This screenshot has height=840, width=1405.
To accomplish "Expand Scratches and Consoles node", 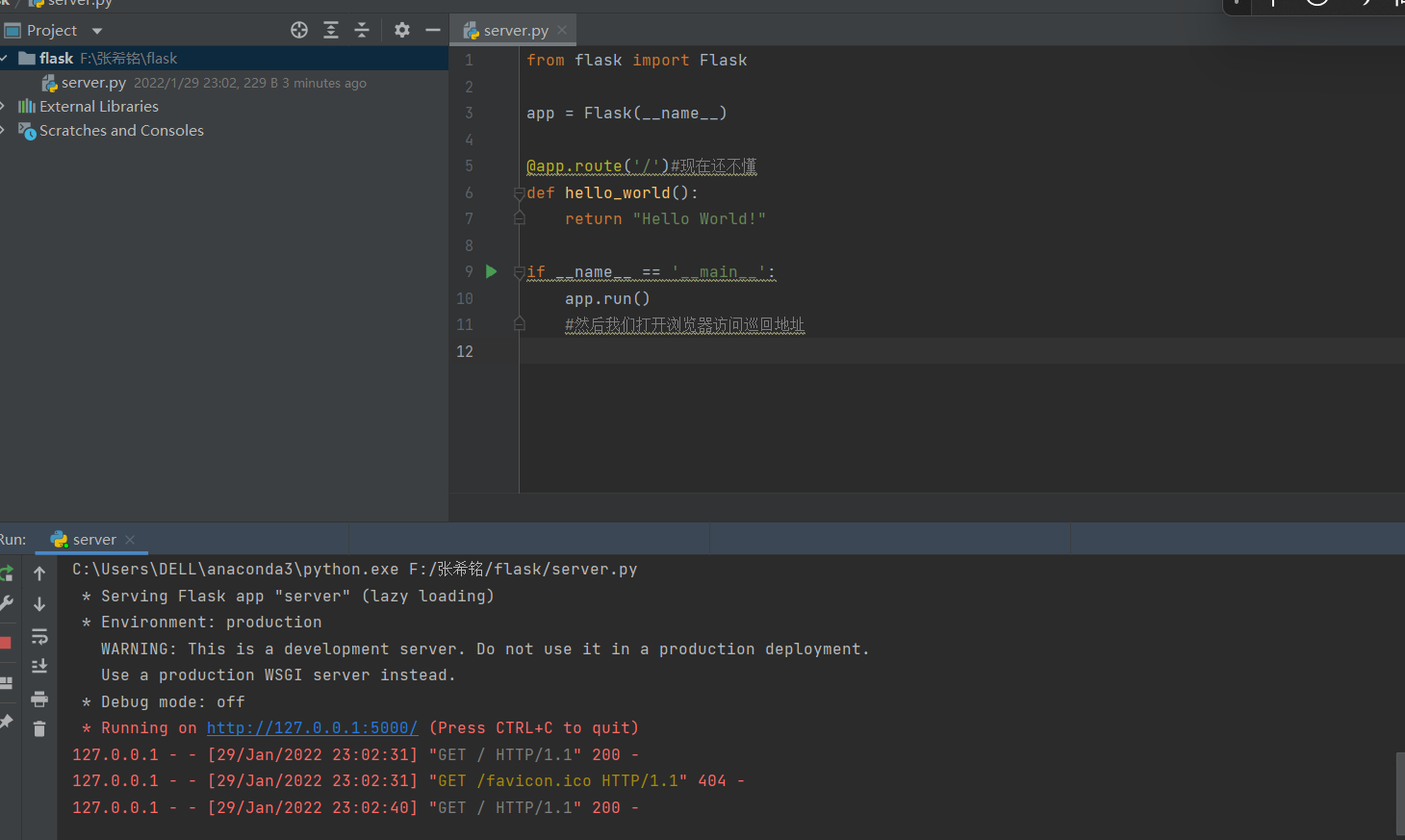I will click(x=5, y=130).
